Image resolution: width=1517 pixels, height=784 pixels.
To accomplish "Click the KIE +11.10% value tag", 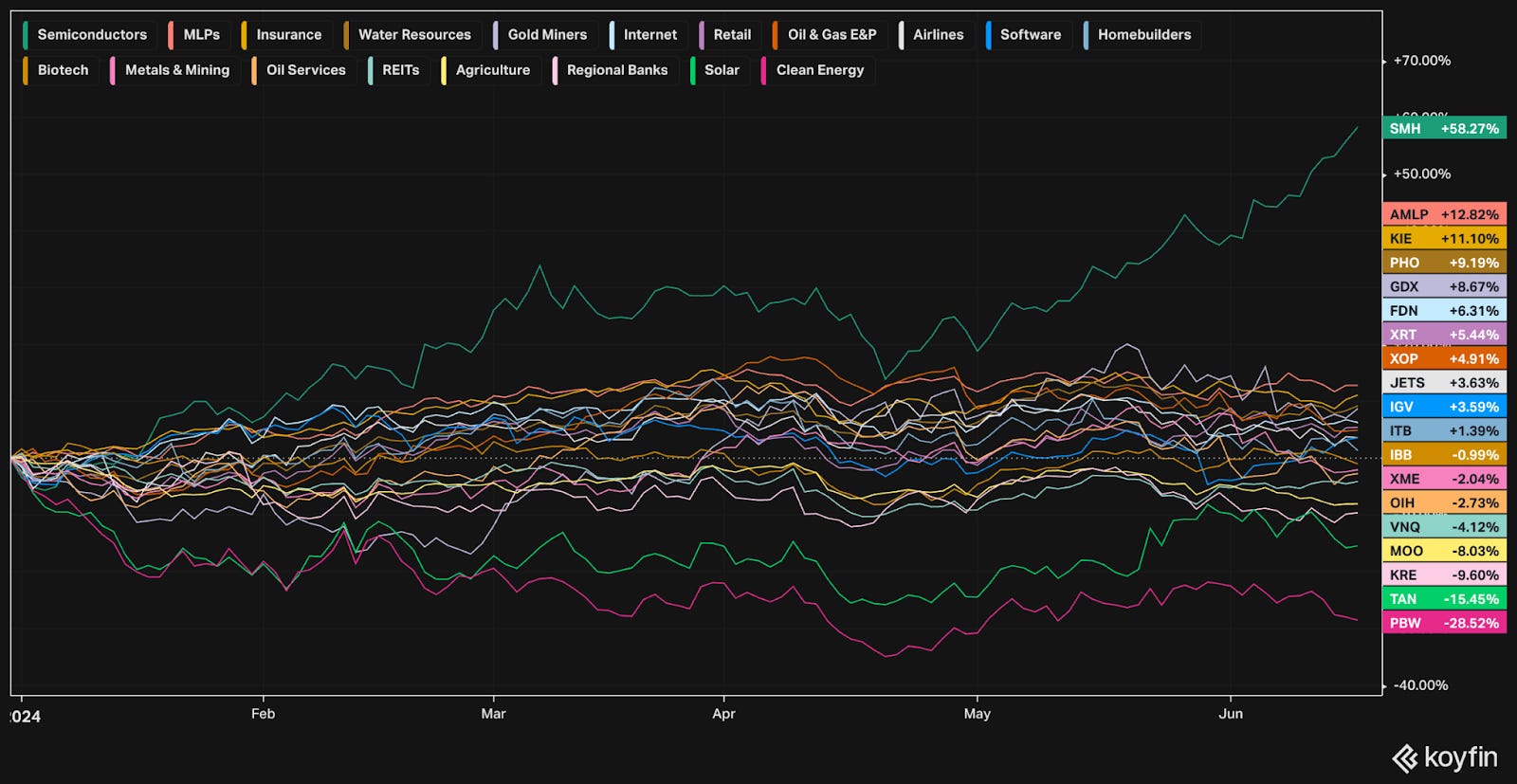I will [1444, 239].
